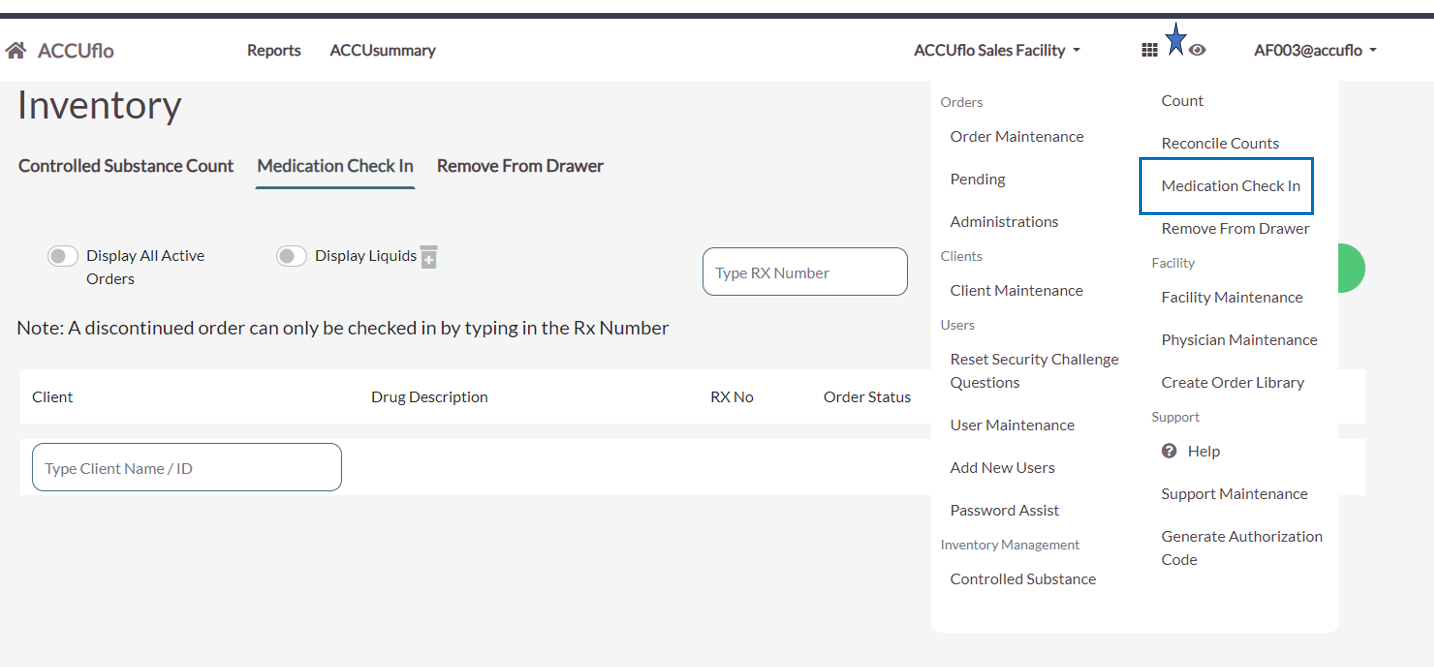The image size is (1434, 667).
Task: Open AF003@accuflo user dropdown
Action: pos(1315,50)
